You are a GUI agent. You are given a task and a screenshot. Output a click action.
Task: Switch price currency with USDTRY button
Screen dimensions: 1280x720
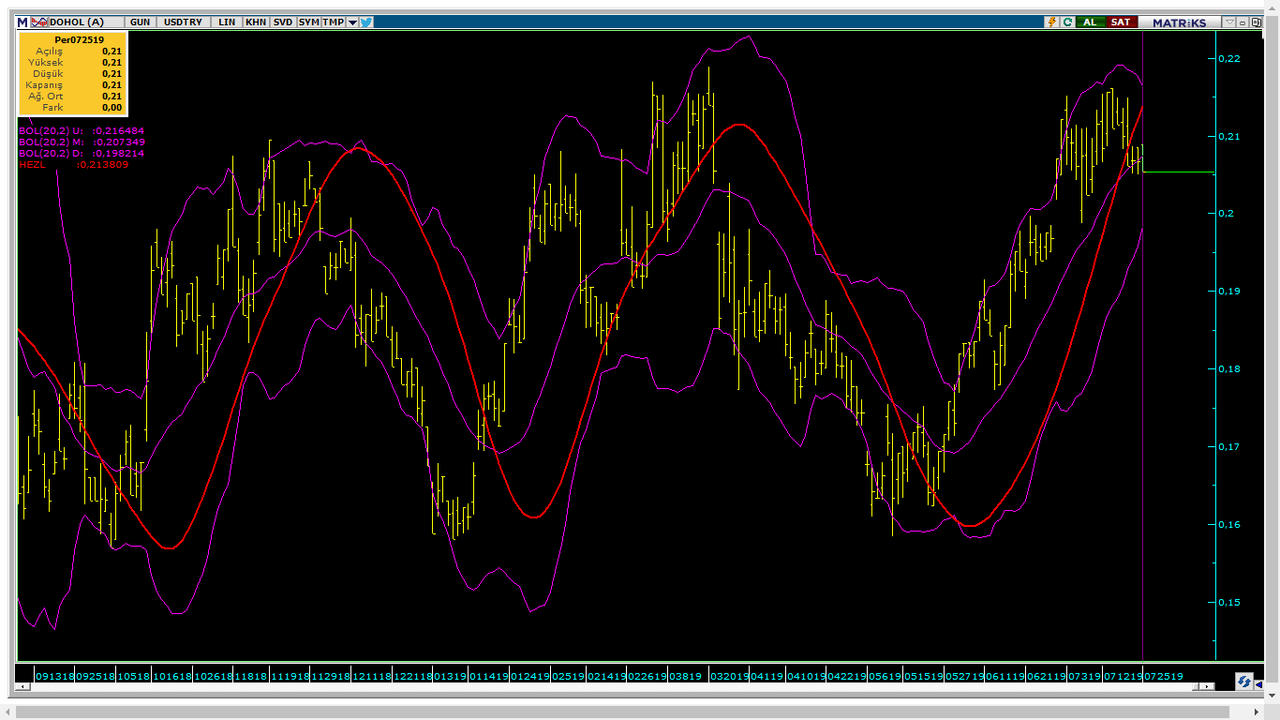click(x=182, y=22)
